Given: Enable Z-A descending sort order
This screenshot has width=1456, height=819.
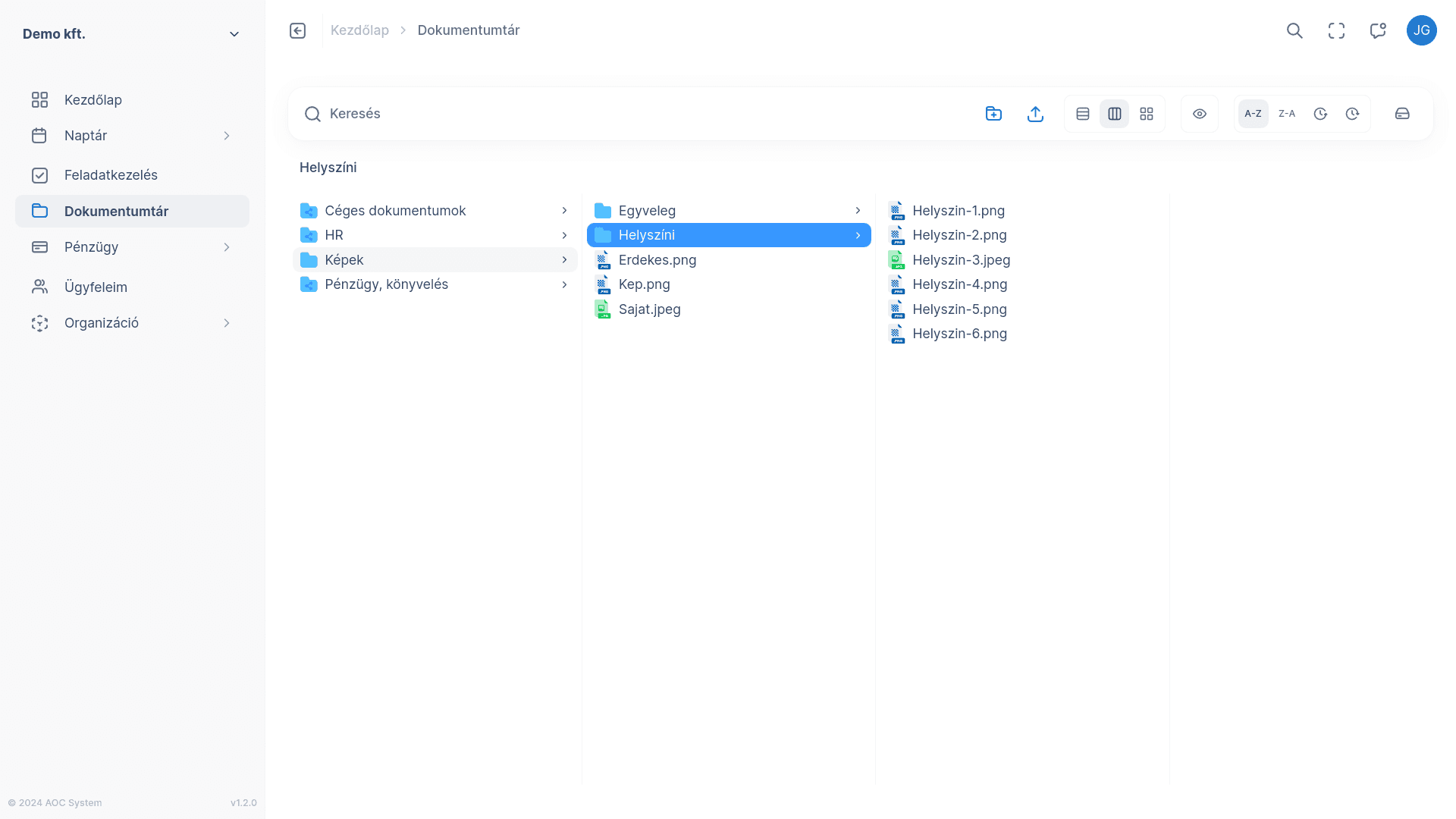Looking at the screenshot, I should 1287,113.
